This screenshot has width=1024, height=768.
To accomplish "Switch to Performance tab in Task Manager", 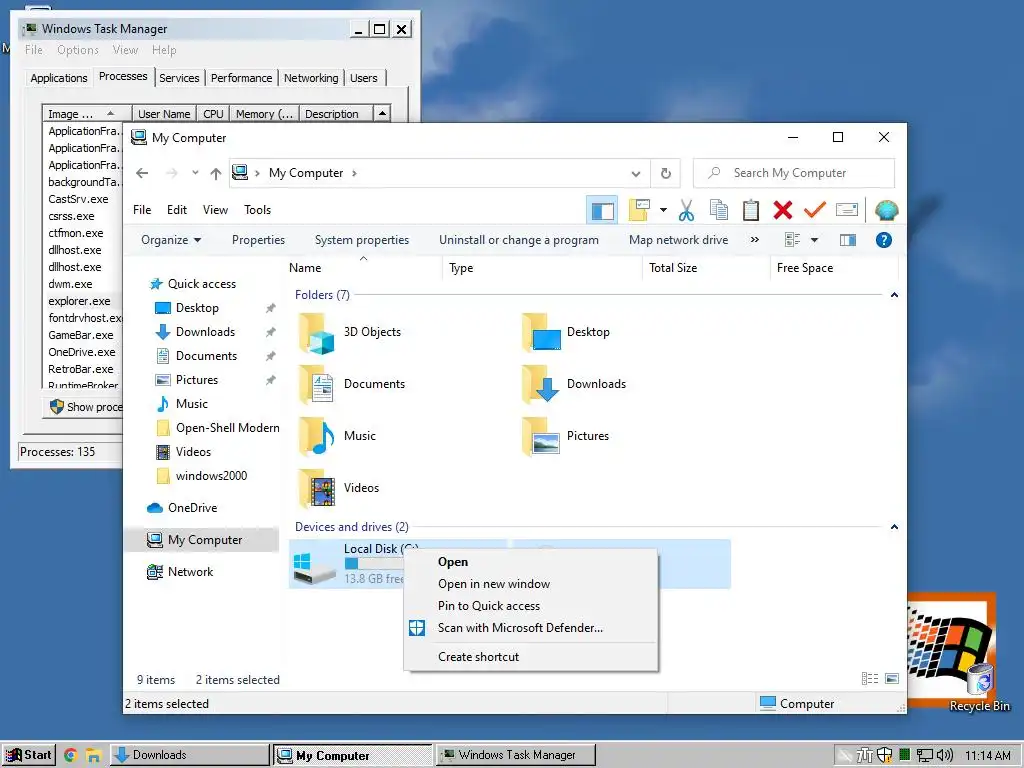I will [242, 78].
